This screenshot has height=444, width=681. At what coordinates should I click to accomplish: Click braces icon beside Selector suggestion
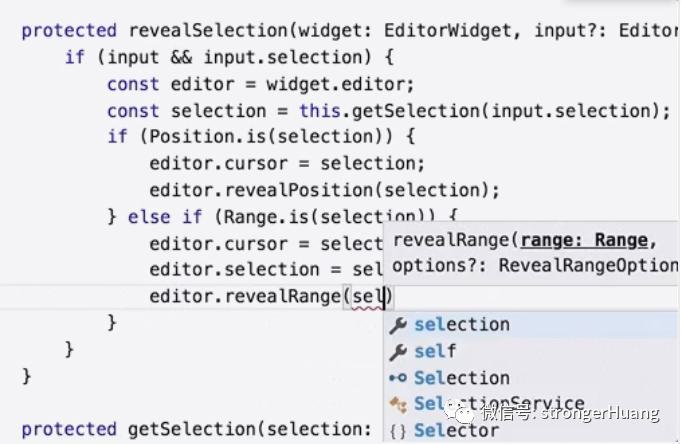[x=398, y=431]
